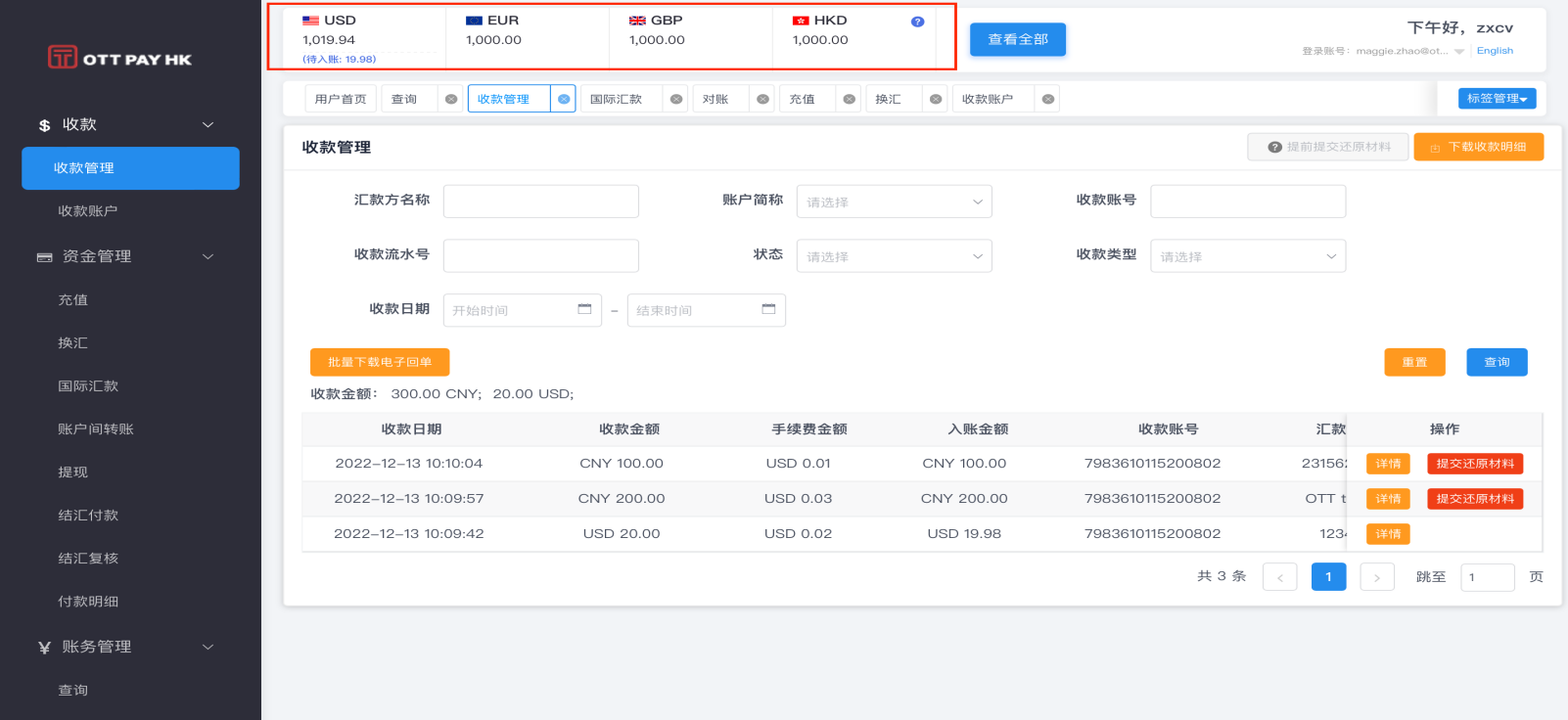The width and height of the screenshot is (1568, 720).
Task: Click the 批量下载电子回单 button
Action: [380, 362]
